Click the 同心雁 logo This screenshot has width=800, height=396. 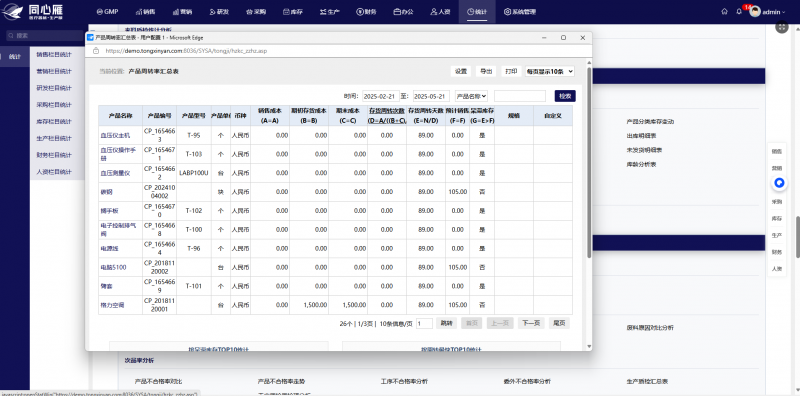33,12
